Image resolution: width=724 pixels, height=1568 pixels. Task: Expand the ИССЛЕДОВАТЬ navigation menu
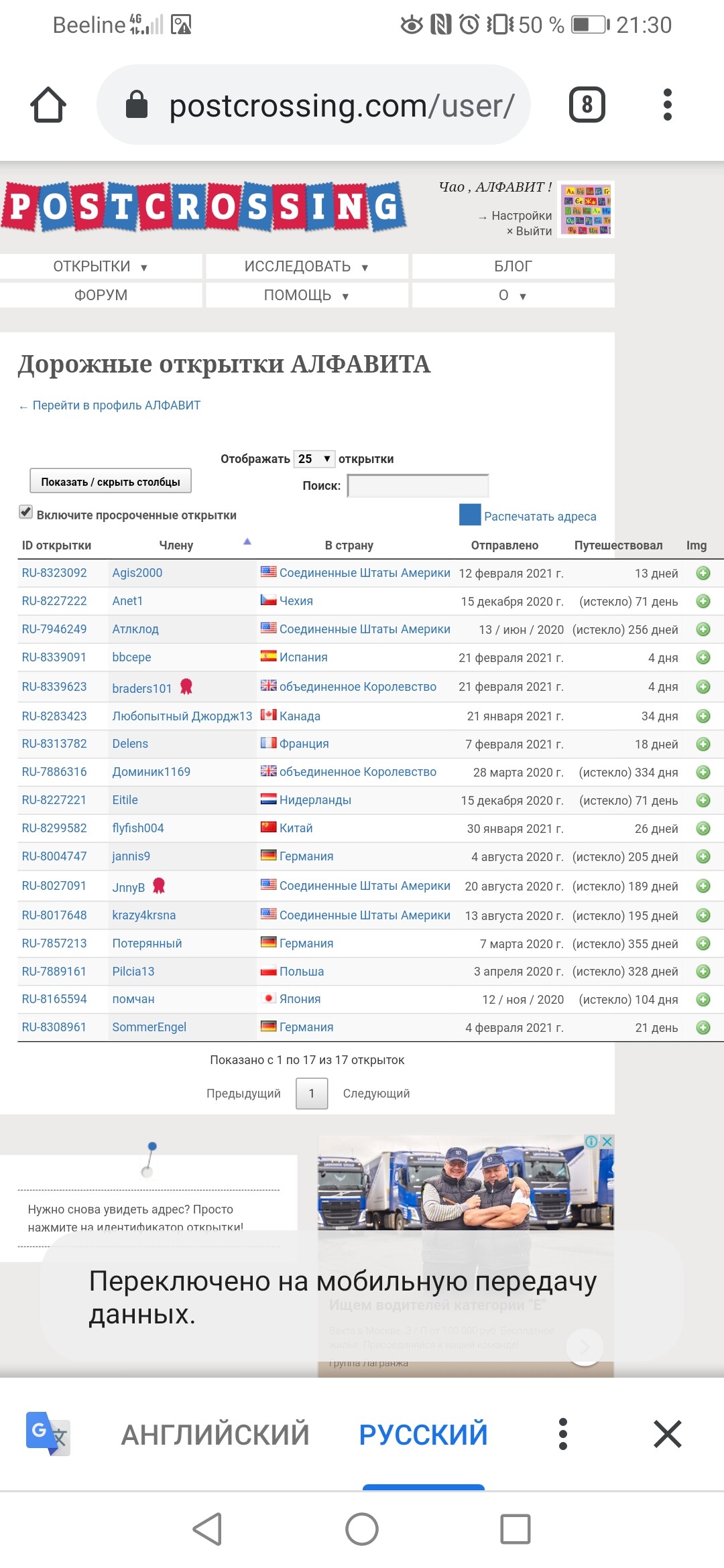coord(306,267)
